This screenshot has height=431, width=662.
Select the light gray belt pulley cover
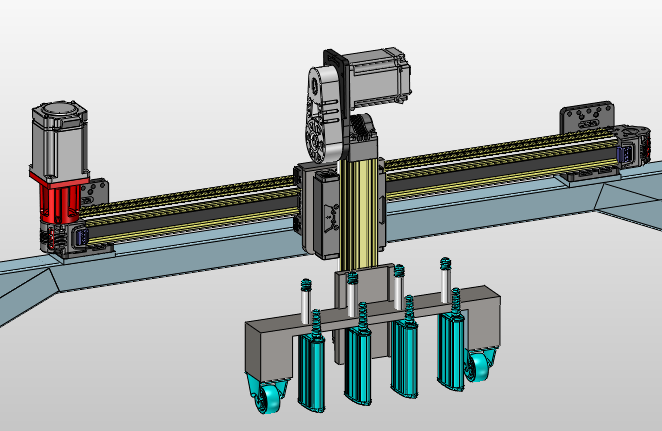tap(324, 113)
